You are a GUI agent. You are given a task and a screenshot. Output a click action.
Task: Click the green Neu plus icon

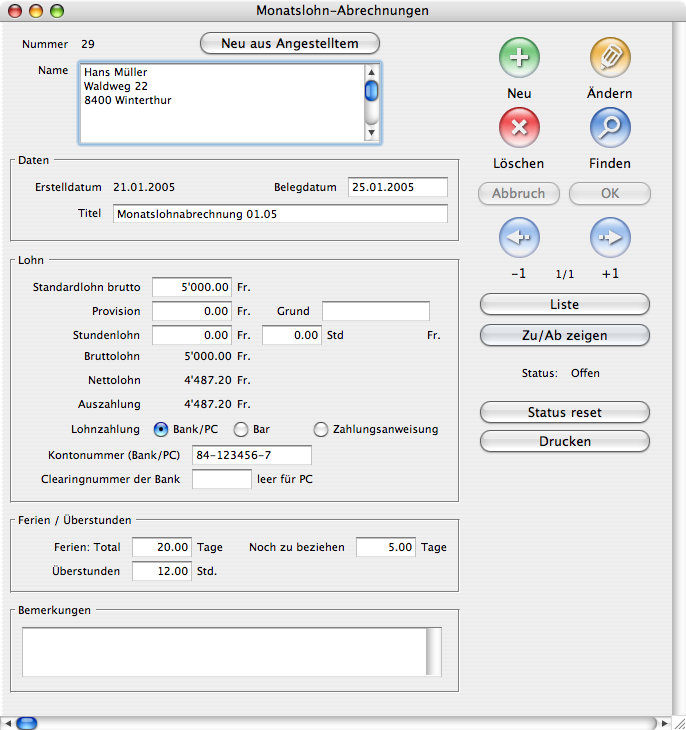click(x=519, y=59)
